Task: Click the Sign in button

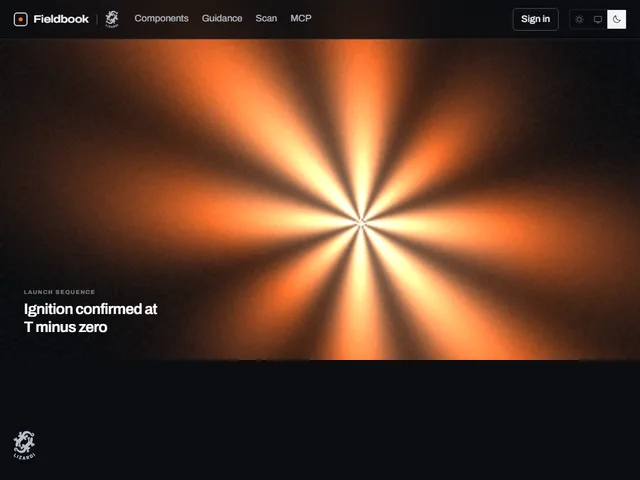Action: [535, 19]
